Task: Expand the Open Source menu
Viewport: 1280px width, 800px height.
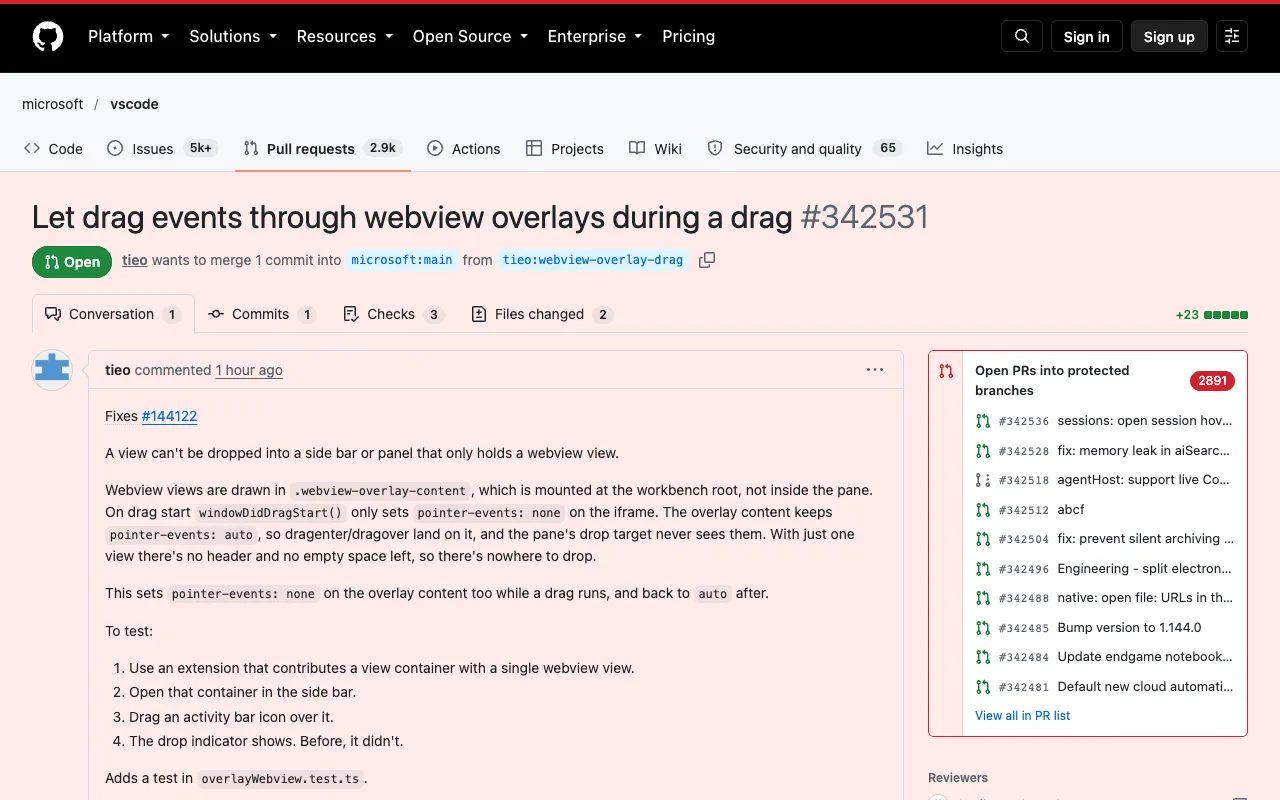Action: [x=470, y=37]
